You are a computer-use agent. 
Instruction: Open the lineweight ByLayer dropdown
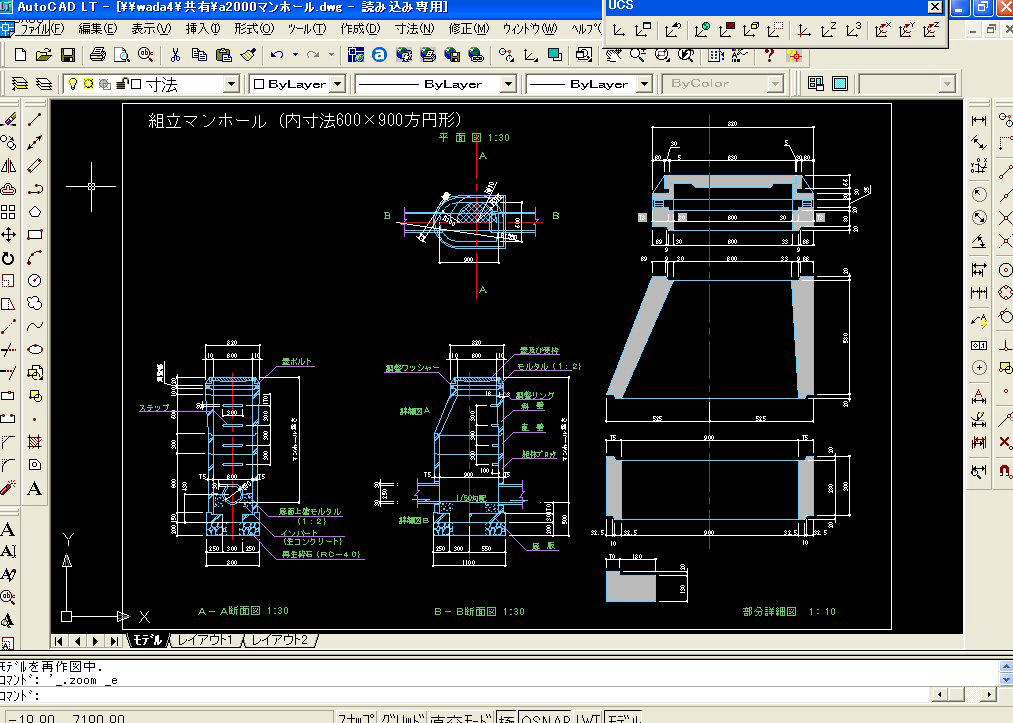tap(644, 85)
